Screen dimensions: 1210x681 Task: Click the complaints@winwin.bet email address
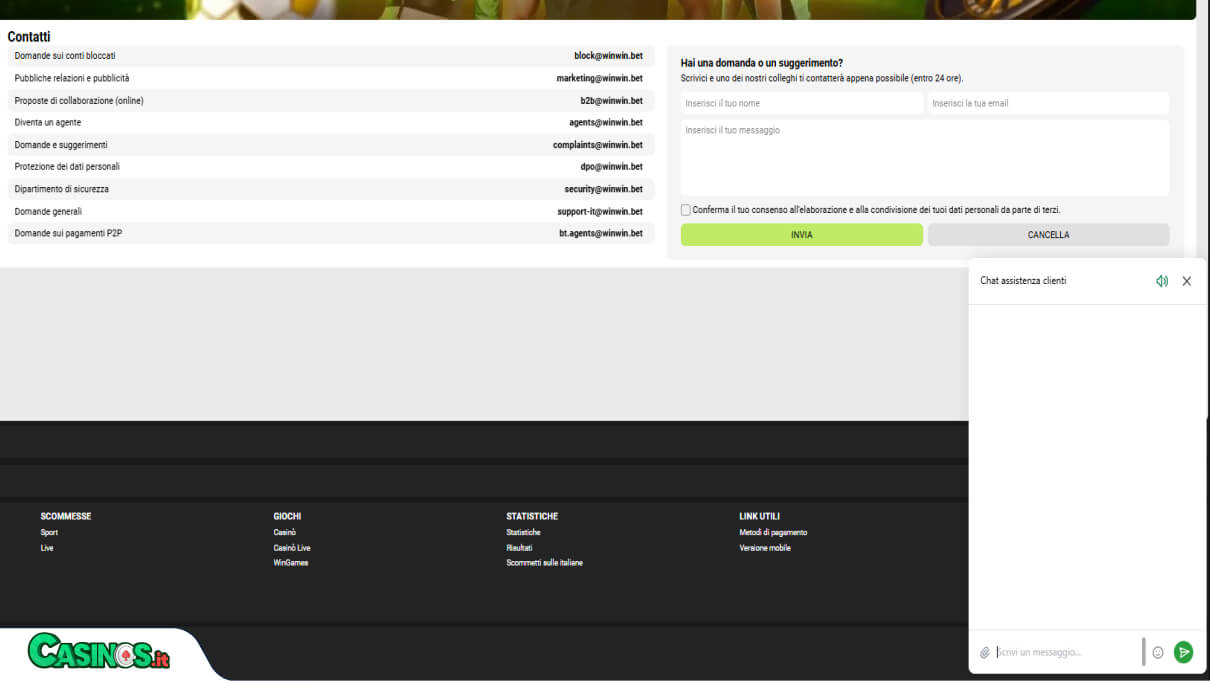tap(598, 145)
